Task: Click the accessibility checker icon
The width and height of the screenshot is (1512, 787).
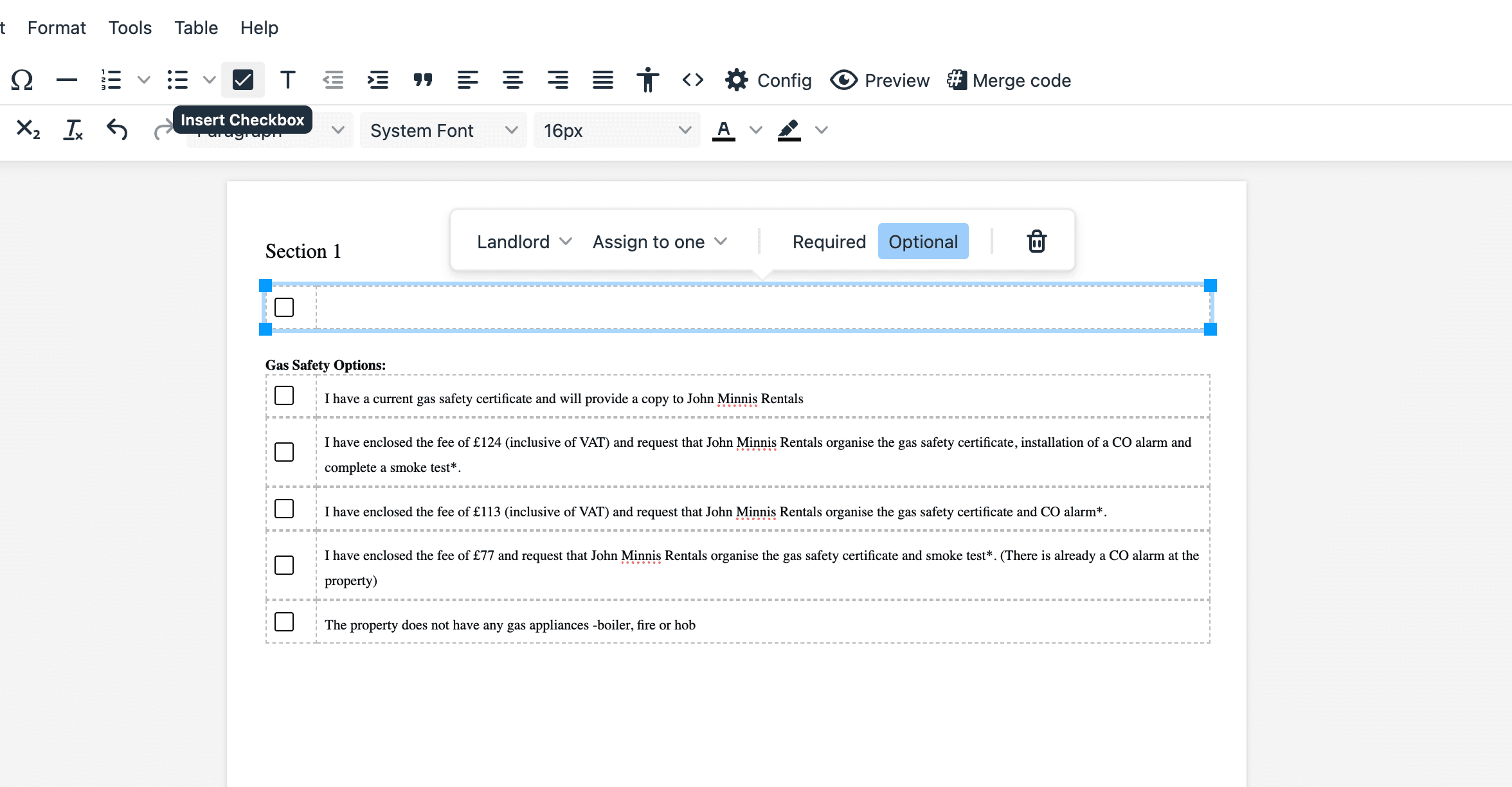Action: pyautogui.click(x=647, y=80)
